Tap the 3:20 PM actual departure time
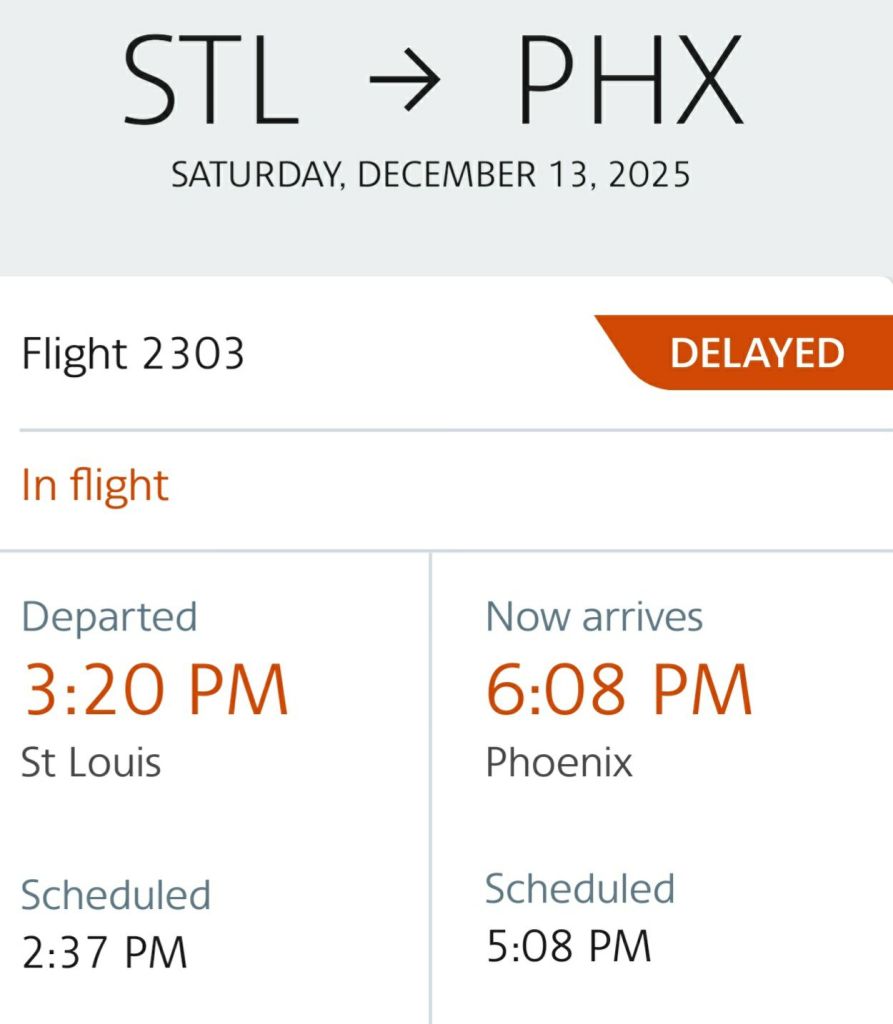 (155, 690)
